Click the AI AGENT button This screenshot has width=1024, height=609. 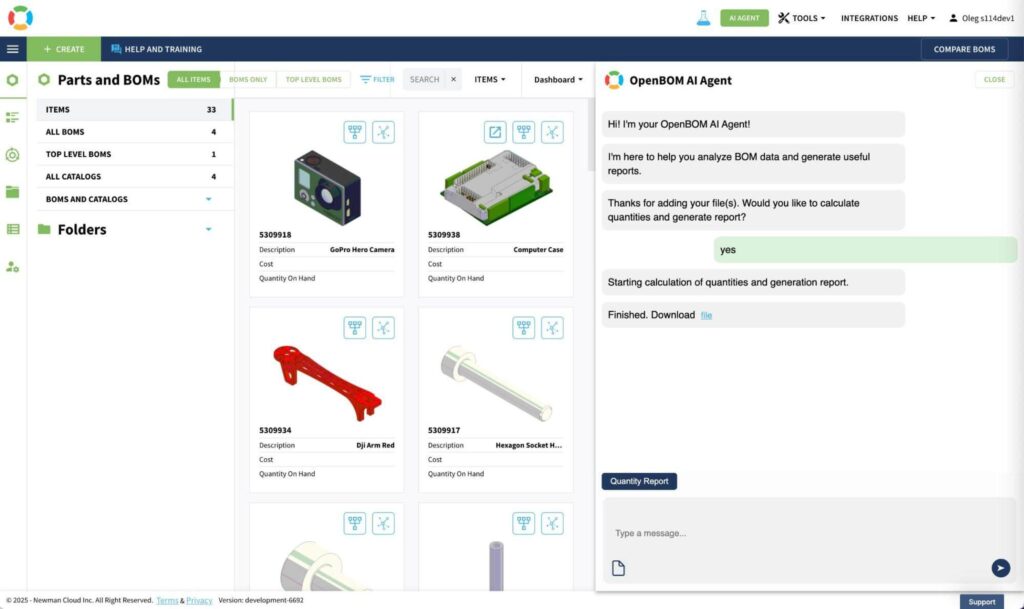pos(744,18)
